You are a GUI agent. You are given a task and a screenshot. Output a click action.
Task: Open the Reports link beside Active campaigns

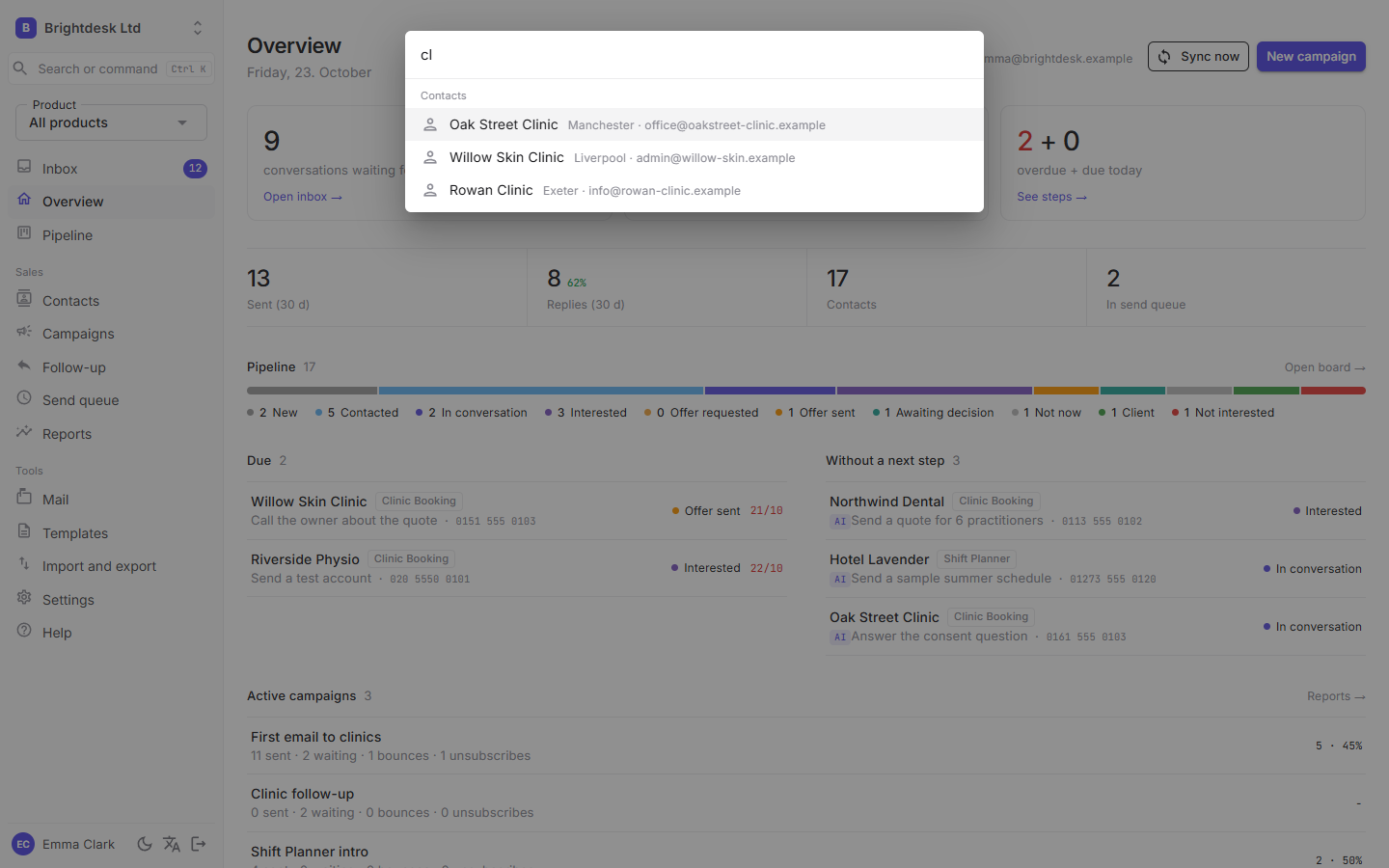tap(1336, 696)
